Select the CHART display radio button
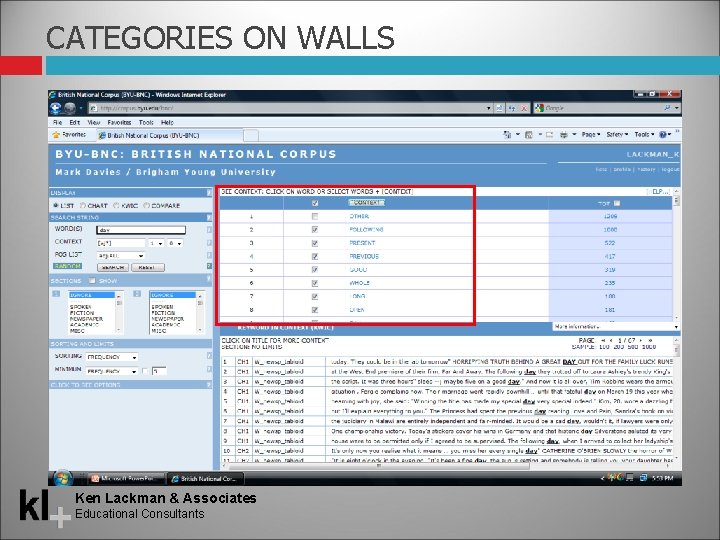This screenshot has height=540, width=720. coord(83,205)
